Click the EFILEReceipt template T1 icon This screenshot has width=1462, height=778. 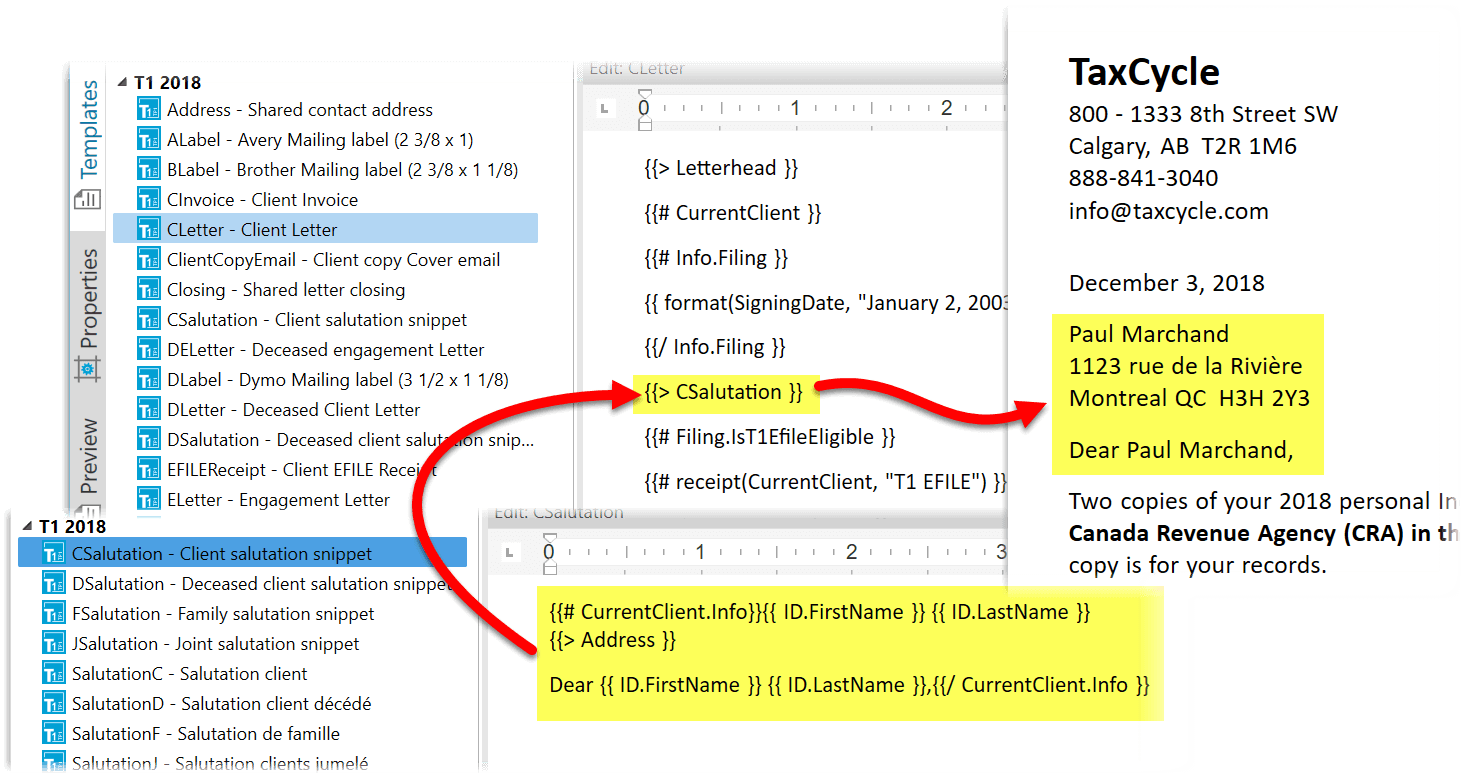point(149,470)
